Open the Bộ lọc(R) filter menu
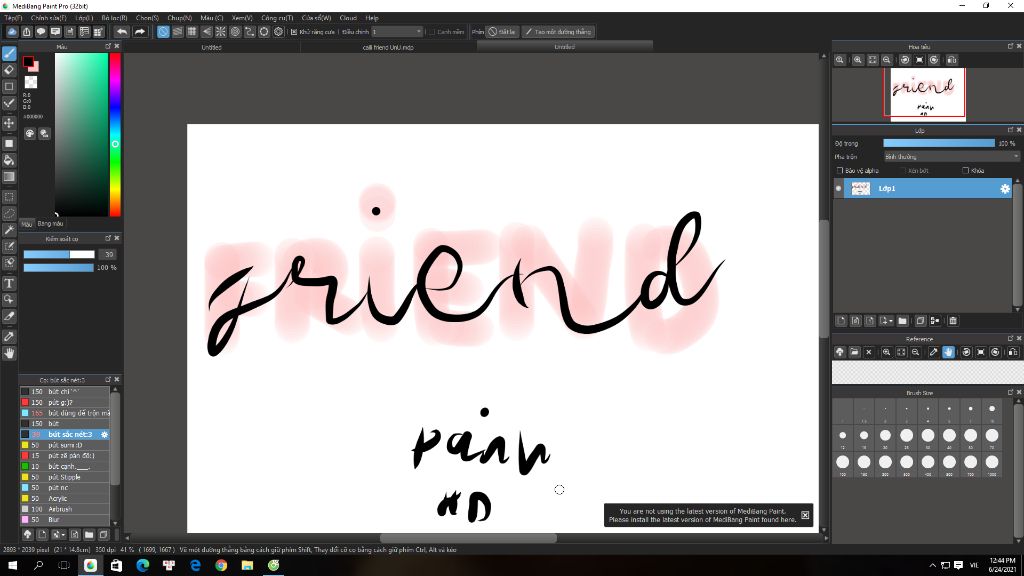This screenshot has width=1024, height=576. (x=114, y=18)
